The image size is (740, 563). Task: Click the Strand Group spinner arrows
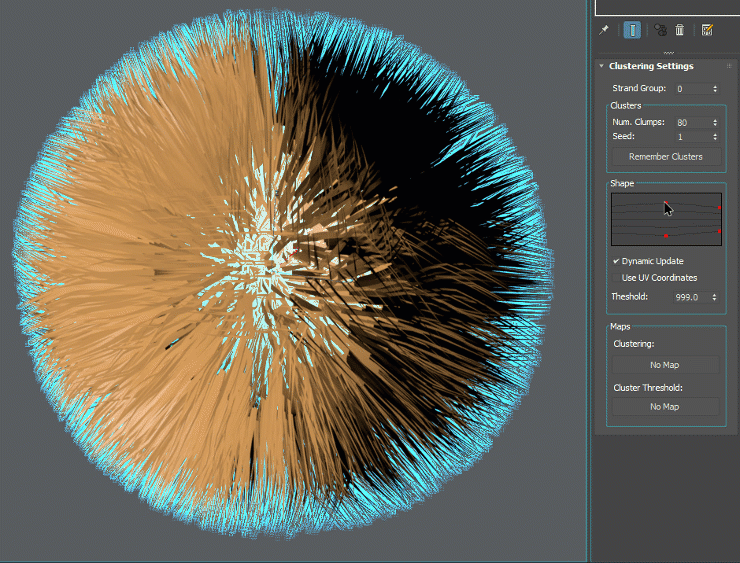pyautogui.click(x=715, y=89)
